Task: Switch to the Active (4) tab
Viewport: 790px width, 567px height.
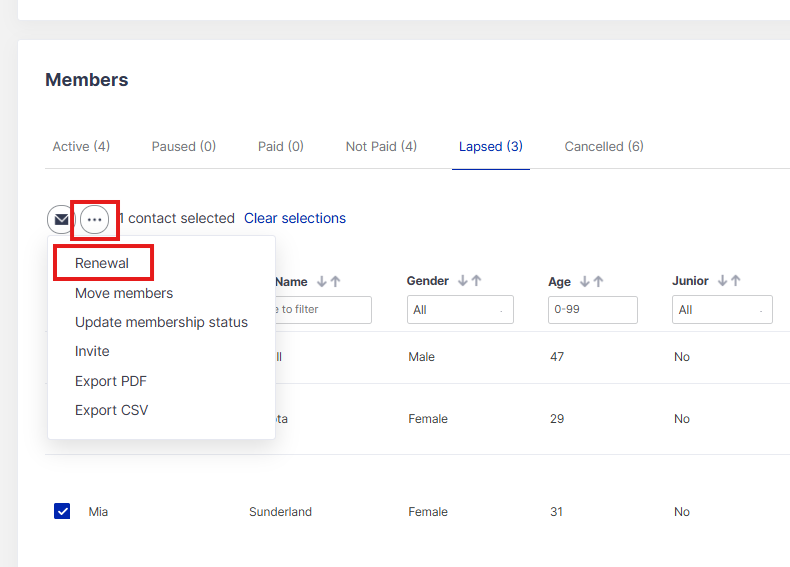Action: coord(81,146)
